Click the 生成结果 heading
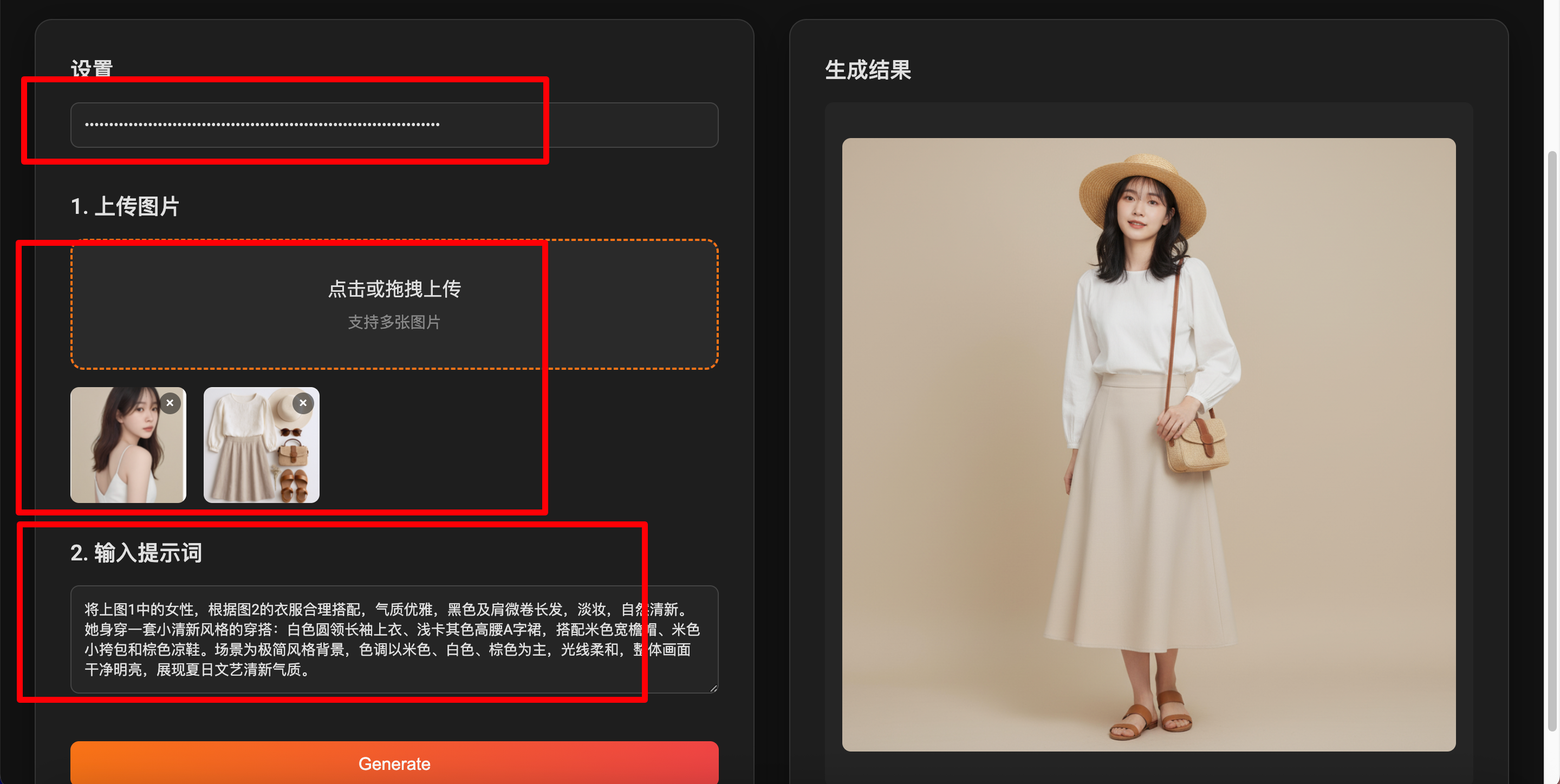 pyautogui.click(x=868, y=70)
